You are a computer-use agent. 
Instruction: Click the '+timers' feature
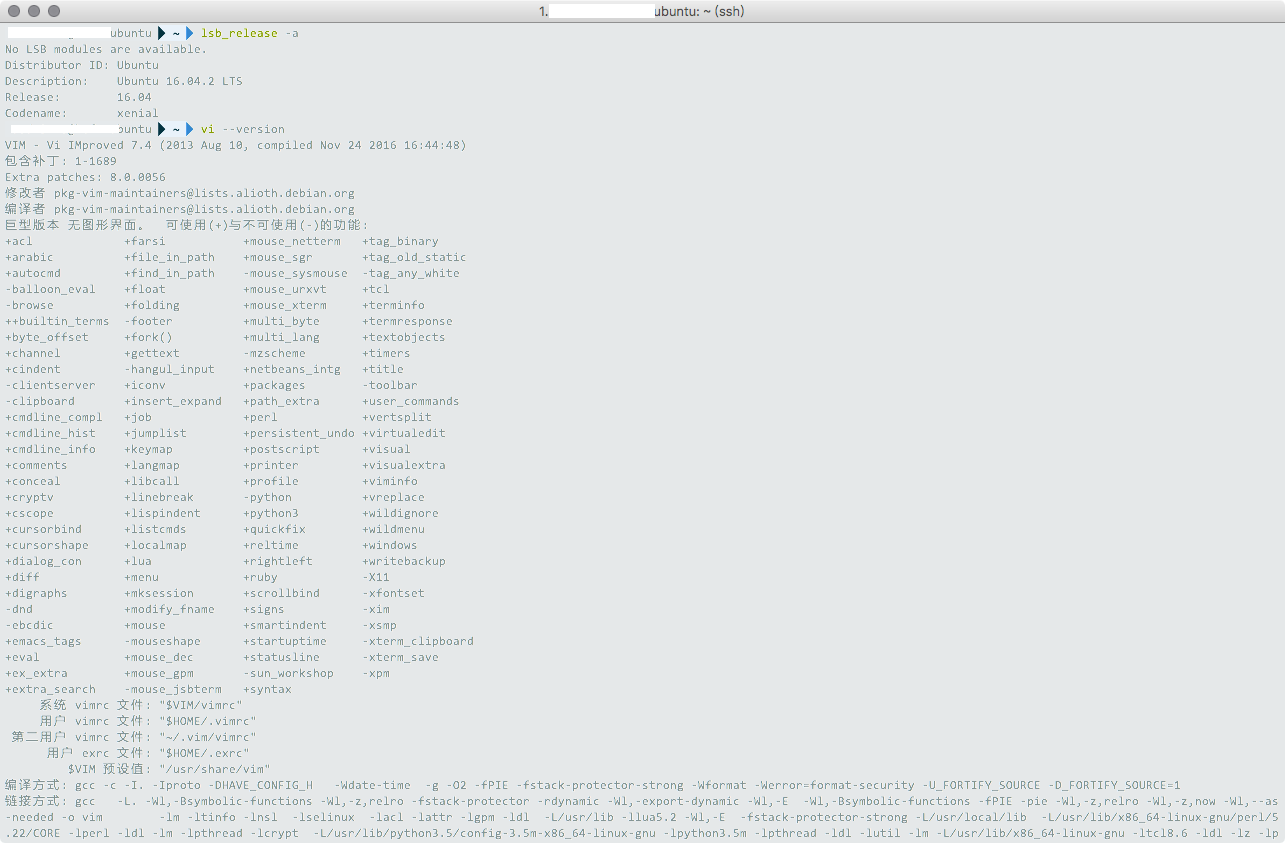click(387, 353)
